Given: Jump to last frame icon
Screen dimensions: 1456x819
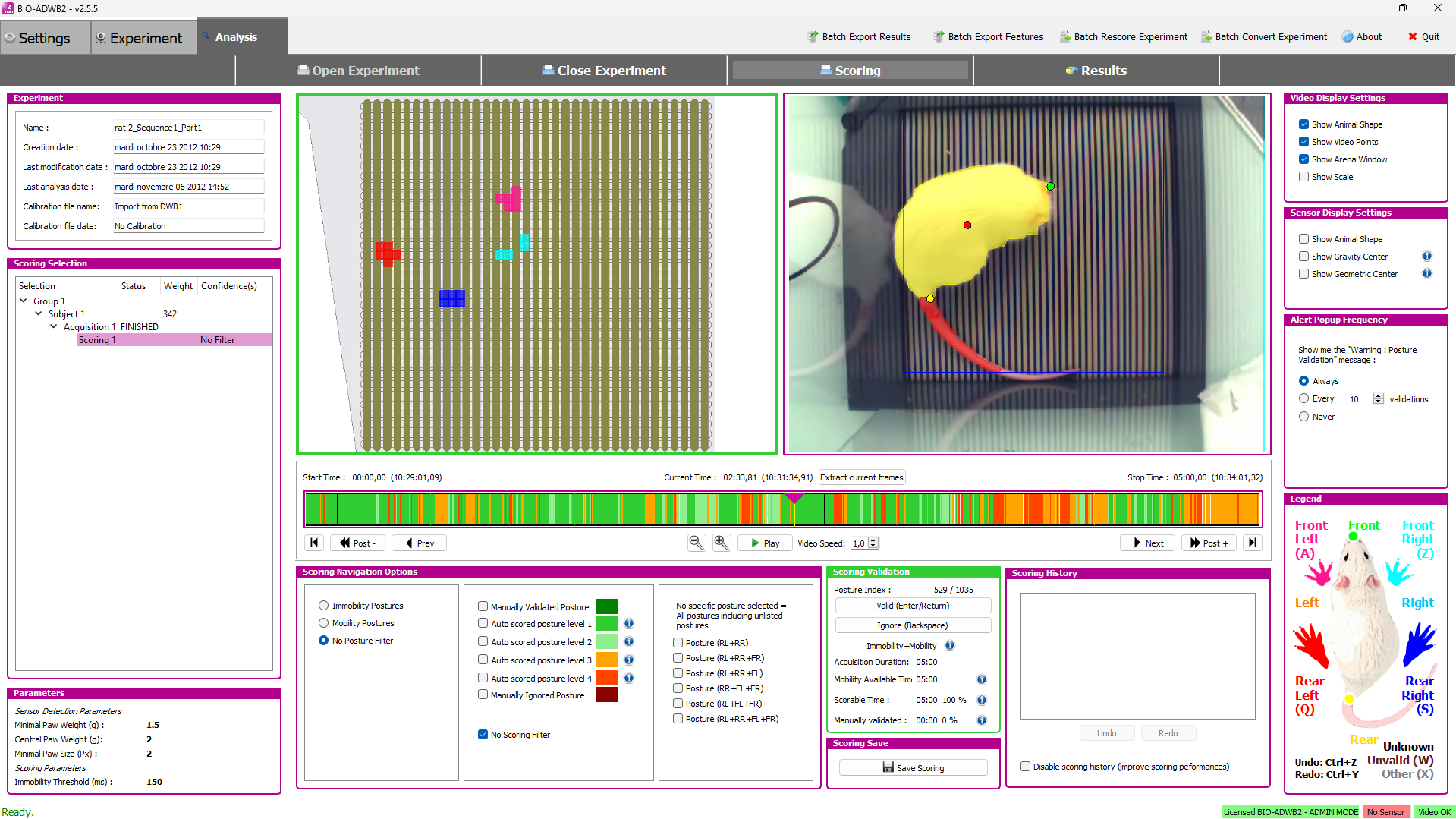Looking at the screenshot, I should click(1253, 543).
